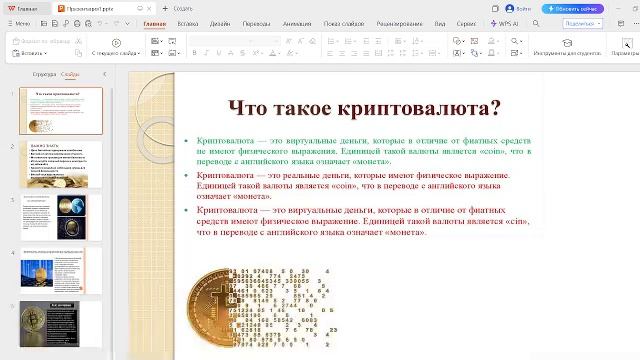Decrease font size with the smaller A icon
This screenshot has height=360, width=640.
coord(301,41)
